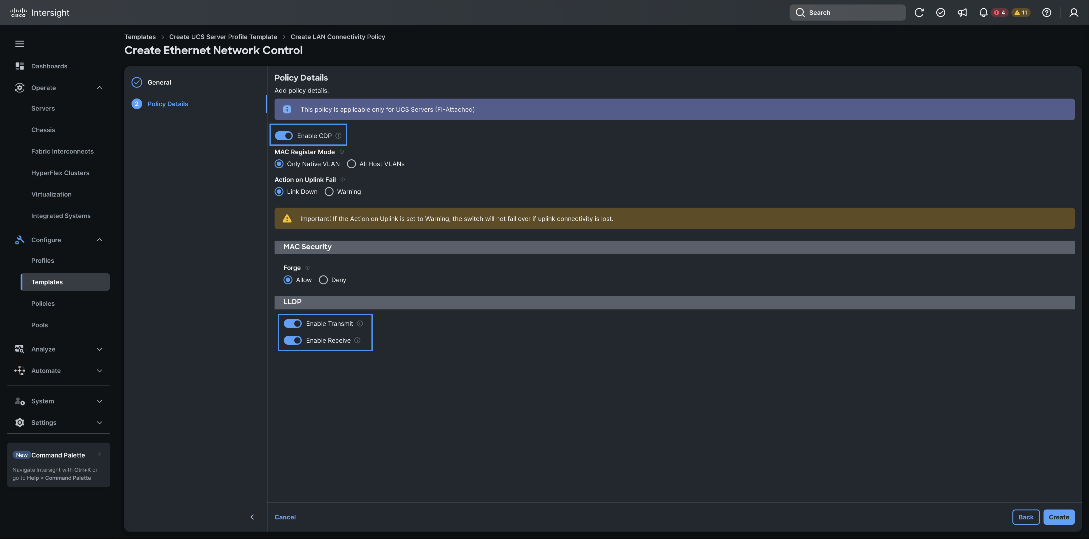Select Only Native VLAN radio option
The height and width of the screenshot is (539, 1089).
(279, 164)
